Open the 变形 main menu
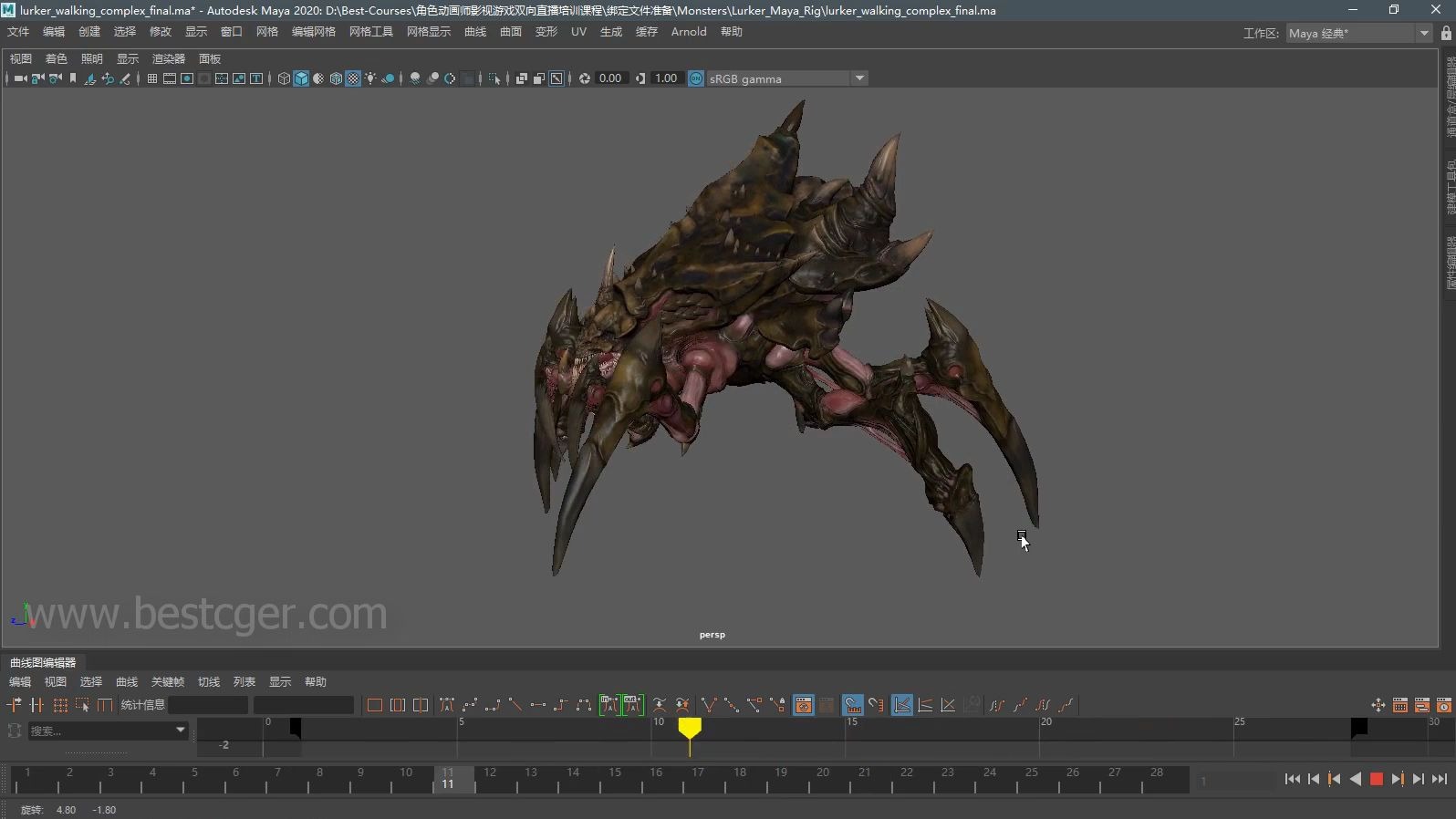 [x=546, y=32]
